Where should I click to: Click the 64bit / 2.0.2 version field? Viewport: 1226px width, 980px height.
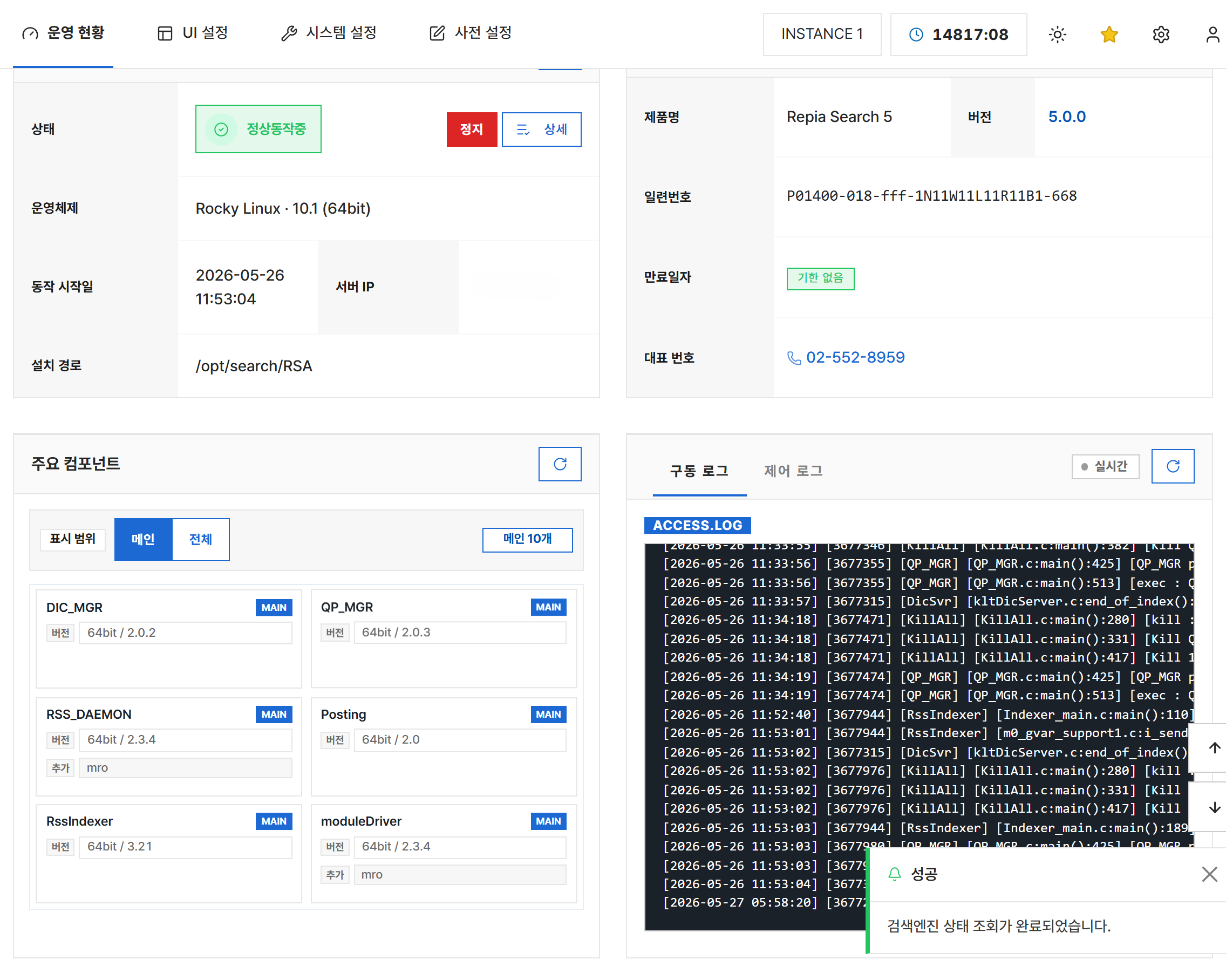(x=186, y=632)
